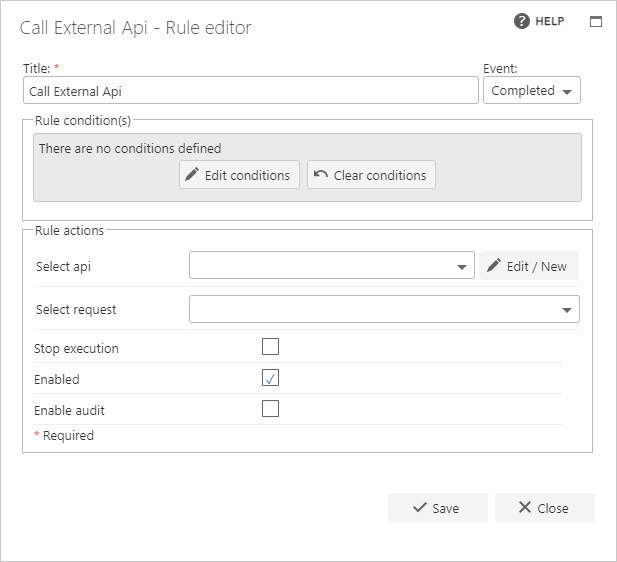Check the Stop execution checkbox
617x562 pixels.
click(x=270, y=347)
